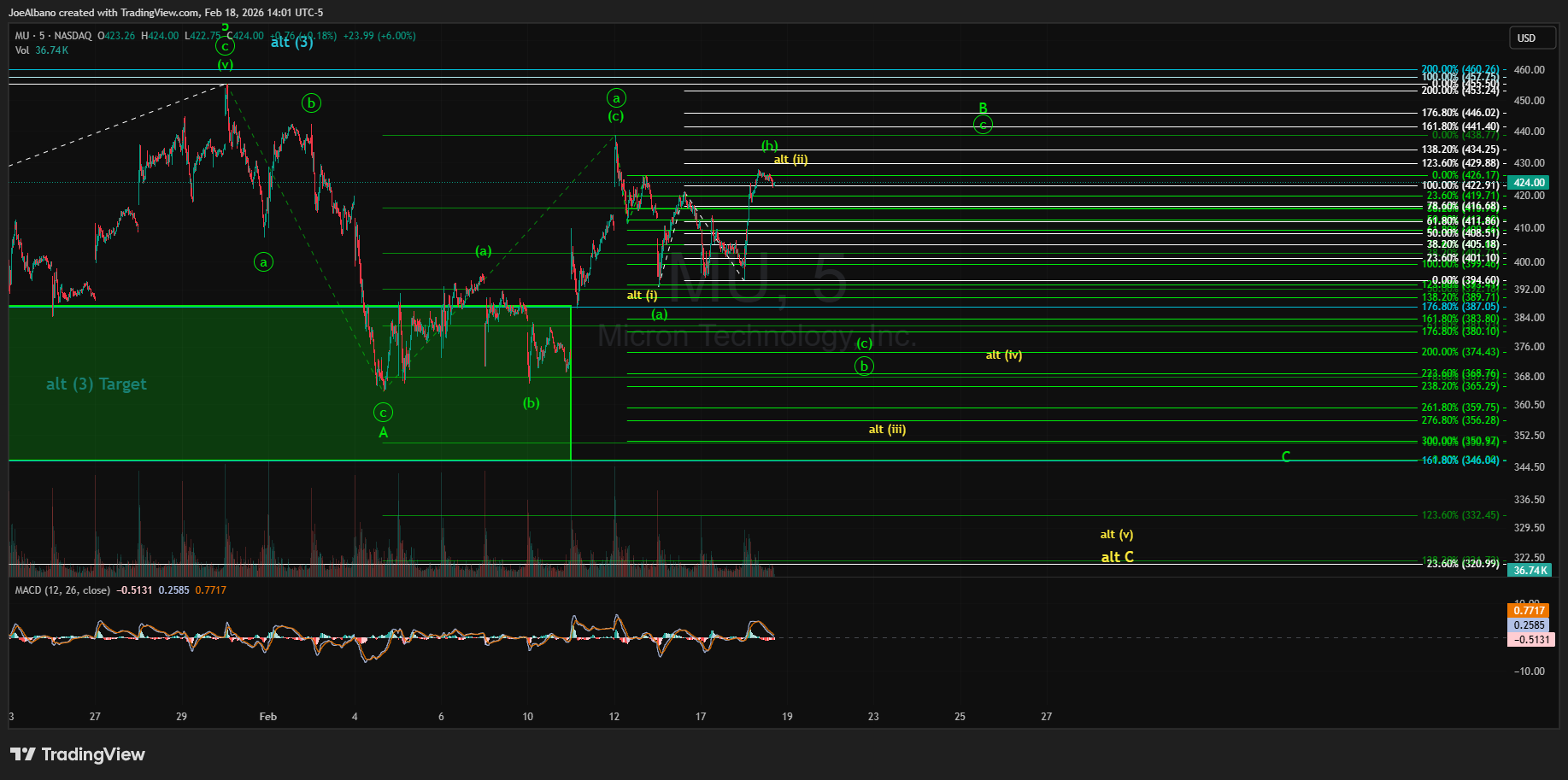
Task: Click the -0.5131 histogram value tag
Action: click(1531, 640)
